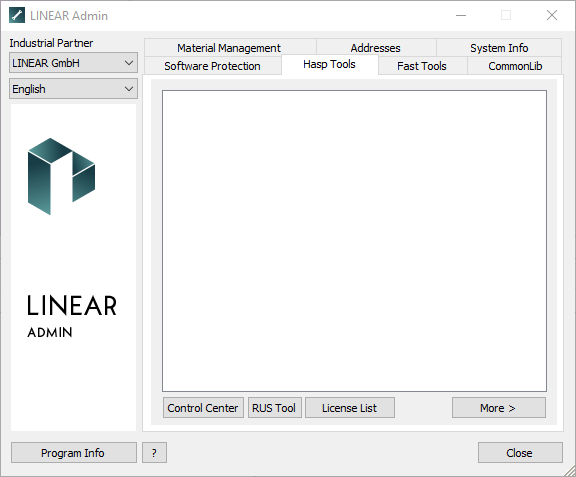Select the Hasp Tools tab

pos(330,65)
